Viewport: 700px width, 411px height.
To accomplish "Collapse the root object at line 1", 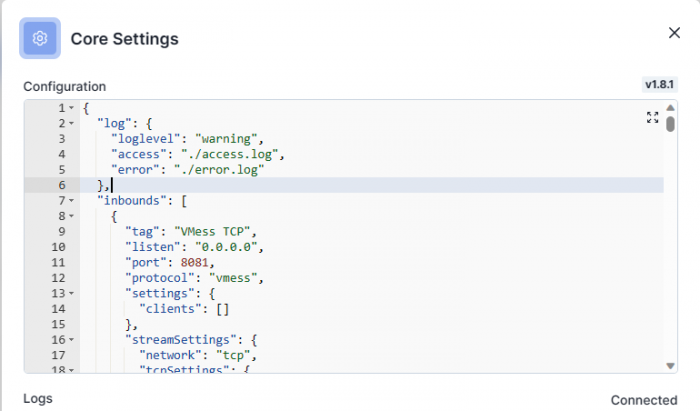I will [x=71, y=108].
